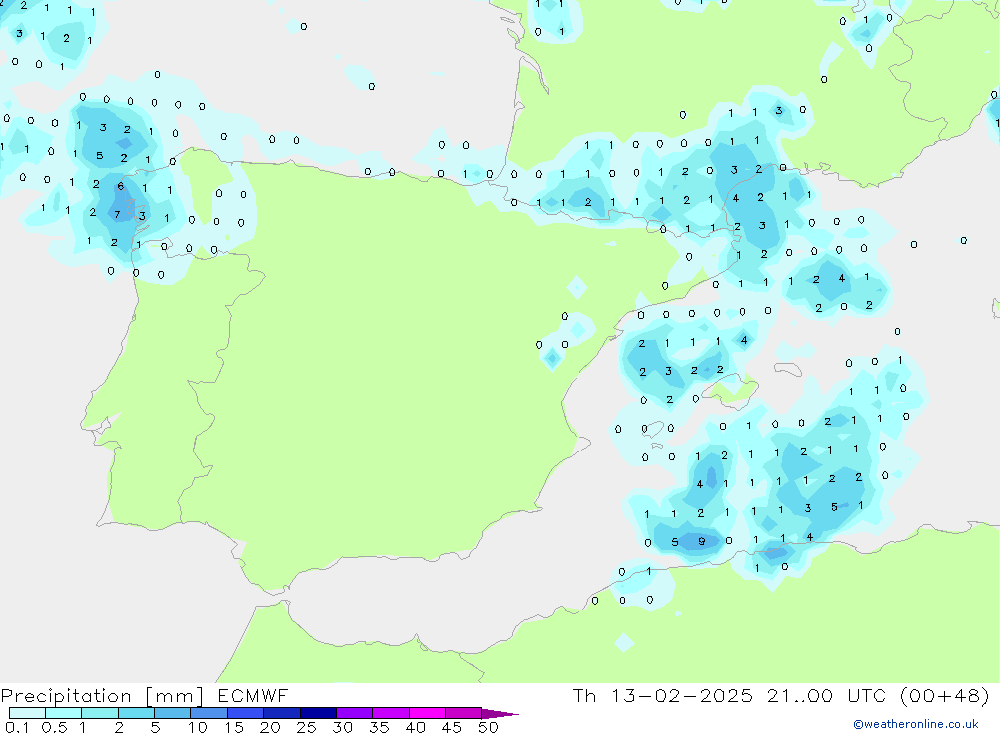Click the '6' precipitation value on map
The width and height of the screenshot is (1000, 733).
click(x=121, y=186)
